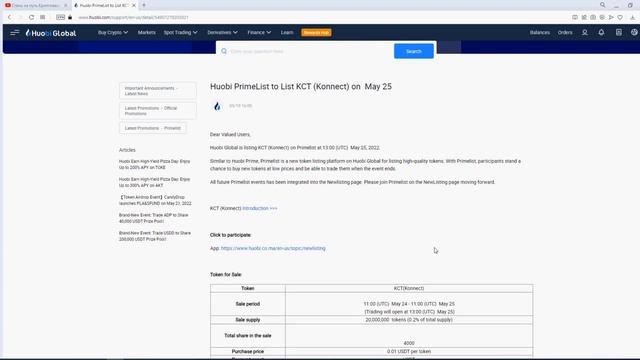
Task: Expand the Finance dropdown
Action: coord(259,32)
